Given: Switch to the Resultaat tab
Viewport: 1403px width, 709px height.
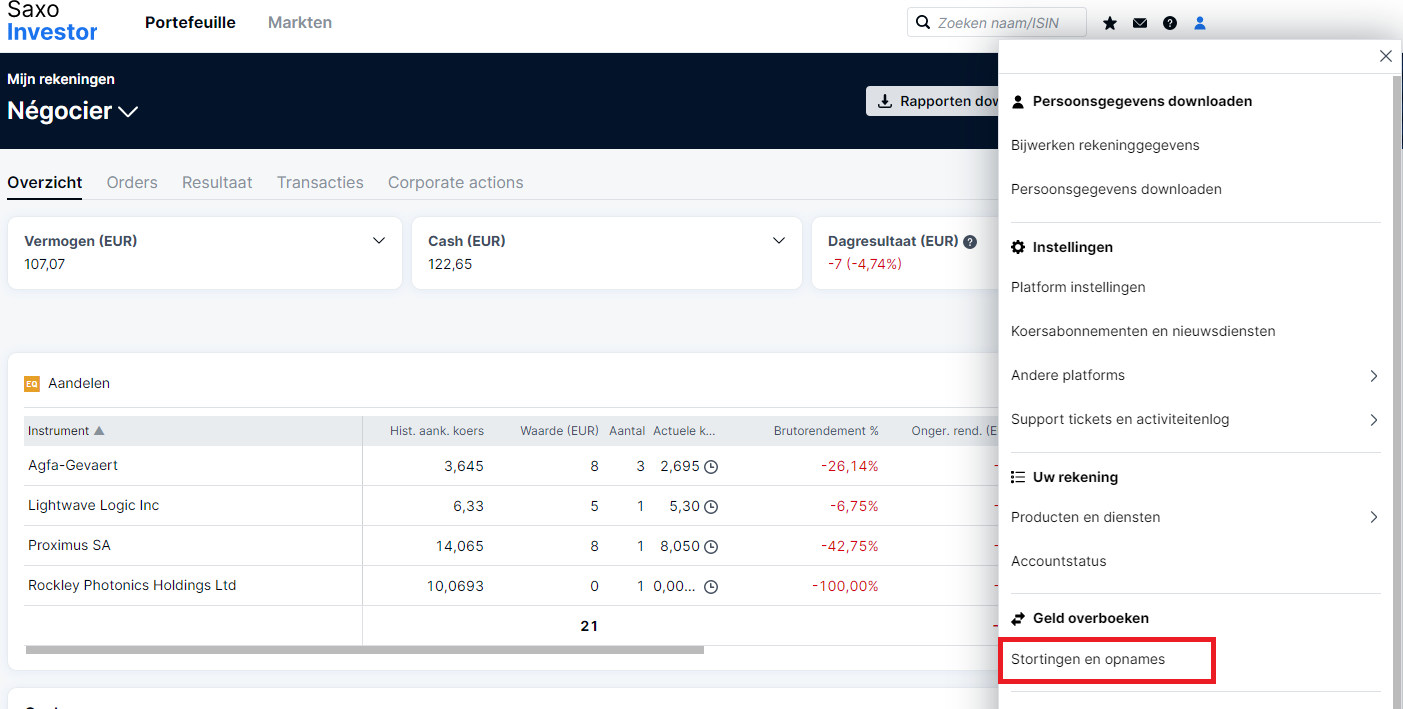Looking at the screenshot, I should tap(217, 182).
